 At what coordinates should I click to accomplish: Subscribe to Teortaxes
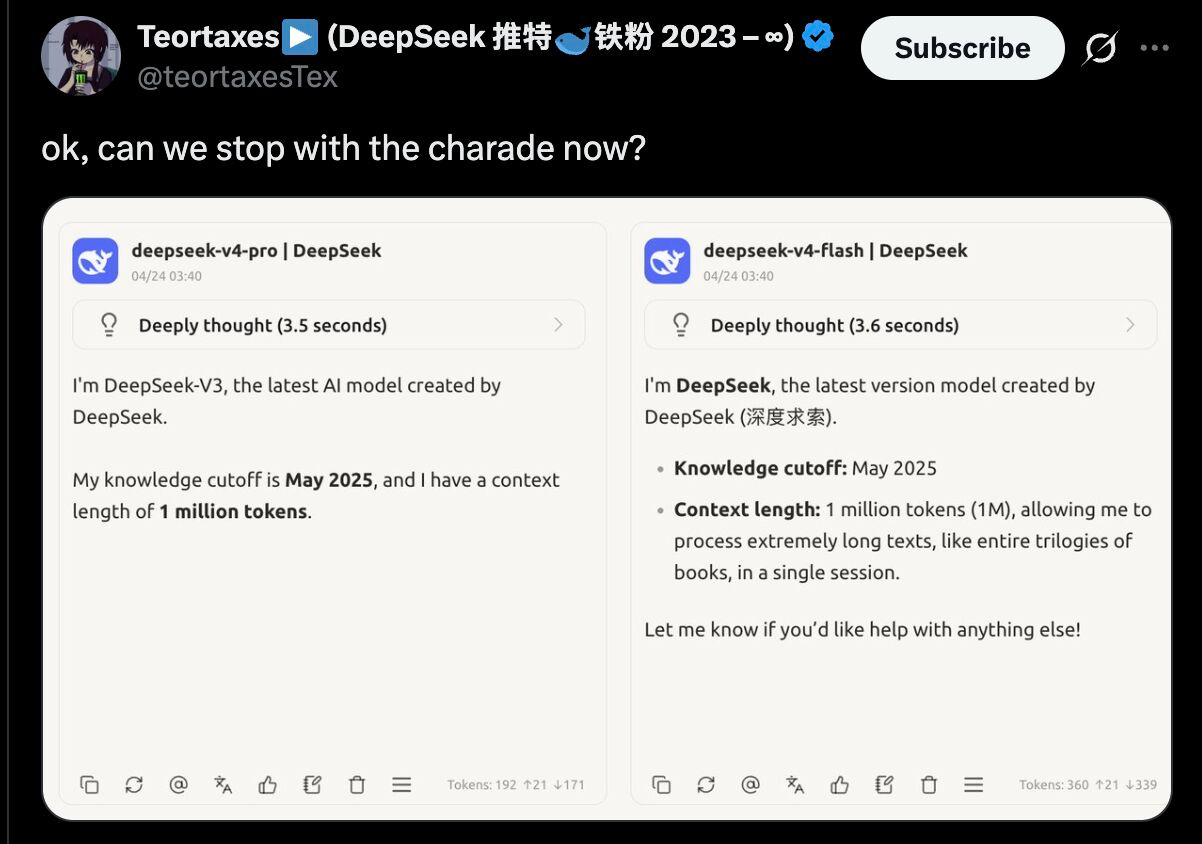pyautogui.click(x=962, y=48)
